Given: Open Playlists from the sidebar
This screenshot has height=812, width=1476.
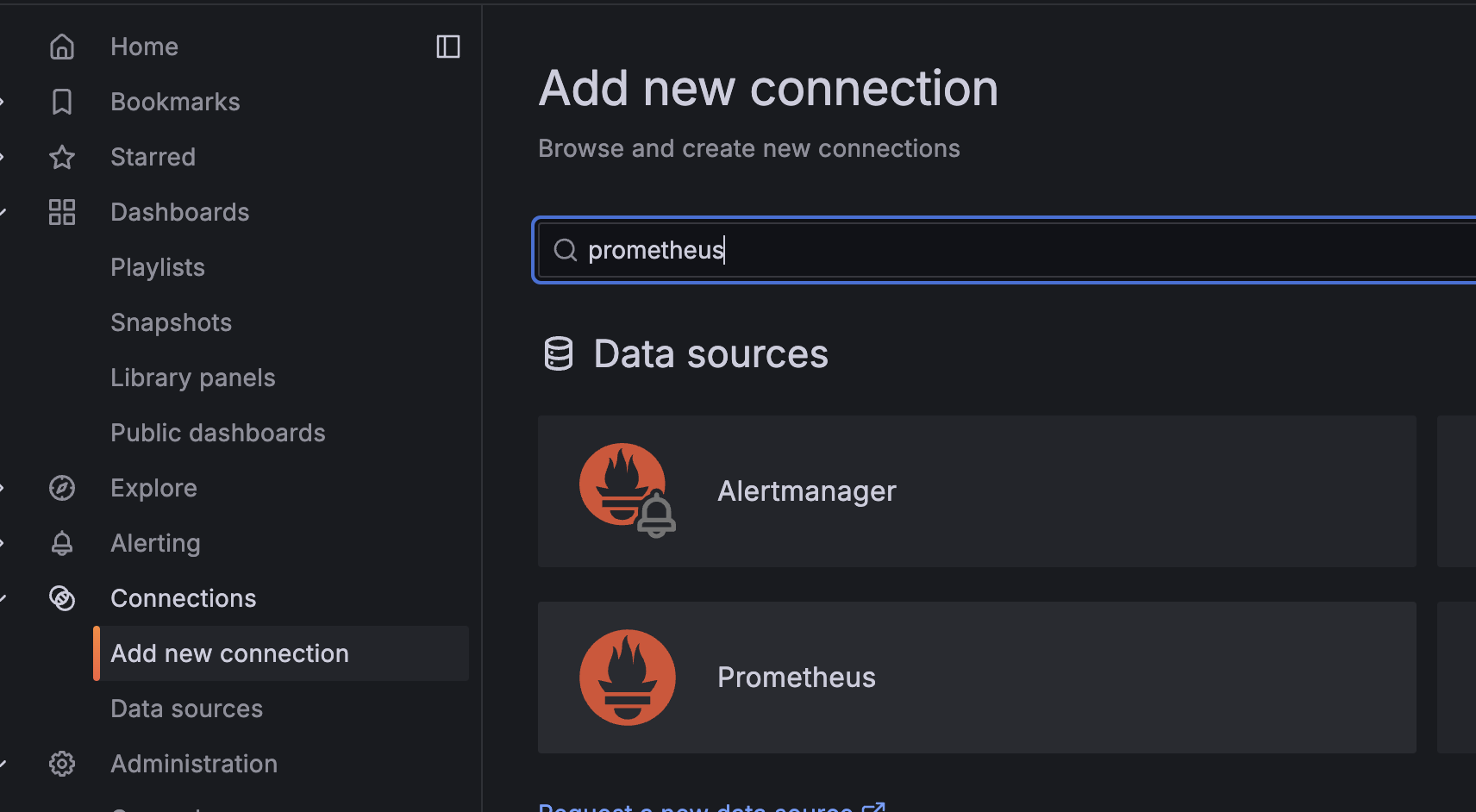Looking at the screenshot, I should 157,266.
